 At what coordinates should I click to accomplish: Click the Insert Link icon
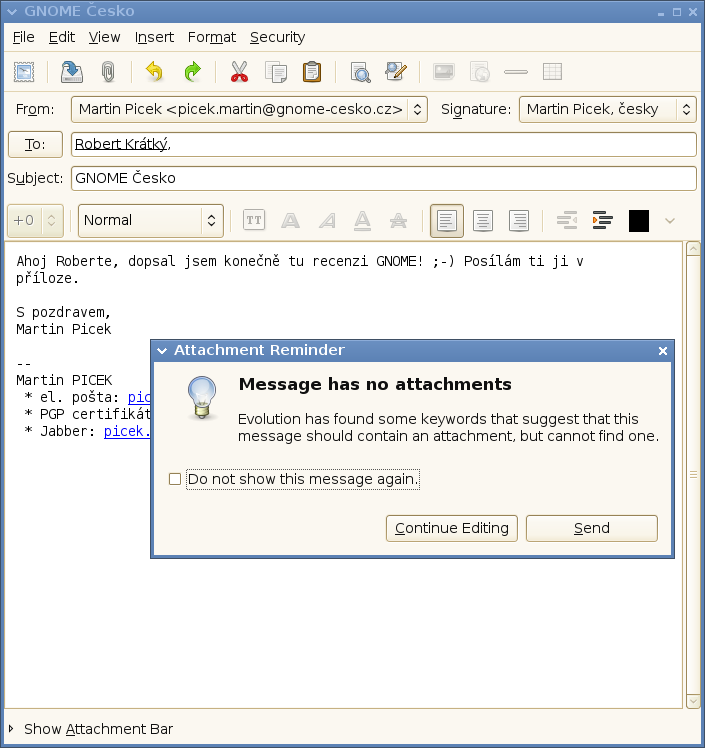tap(480, 72)
